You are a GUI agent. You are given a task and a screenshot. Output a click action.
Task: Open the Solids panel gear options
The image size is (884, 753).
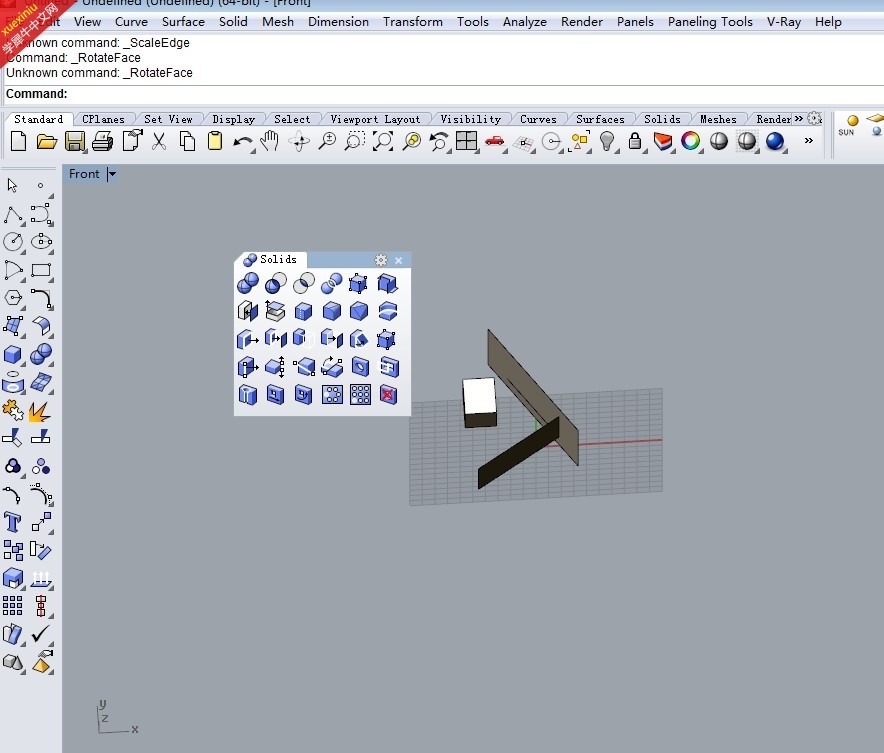pos(381,260)
